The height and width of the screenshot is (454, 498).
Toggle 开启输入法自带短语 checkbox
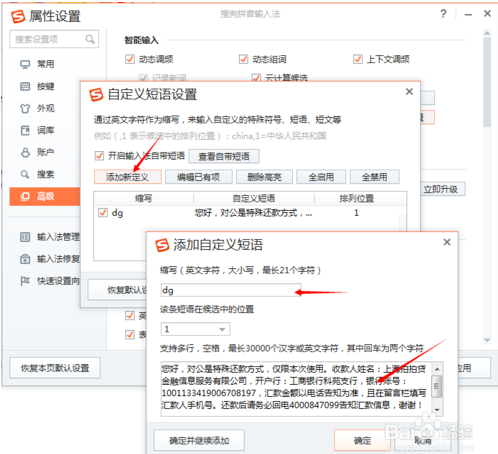click(x=99, y=156)
